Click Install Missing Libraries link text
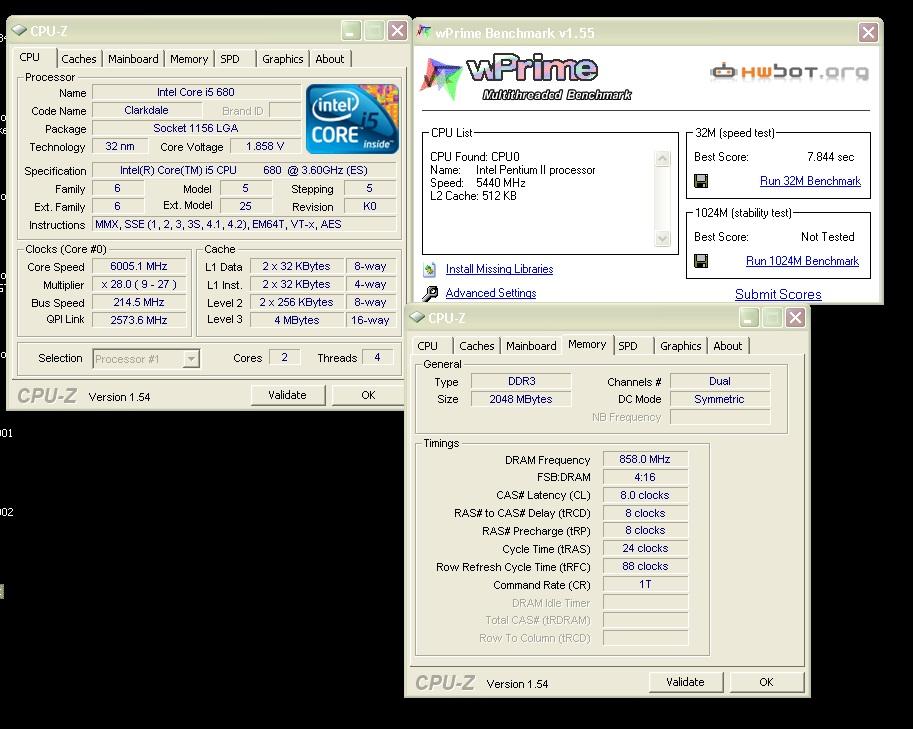The image size is (913, 729). tap(499, 269)
